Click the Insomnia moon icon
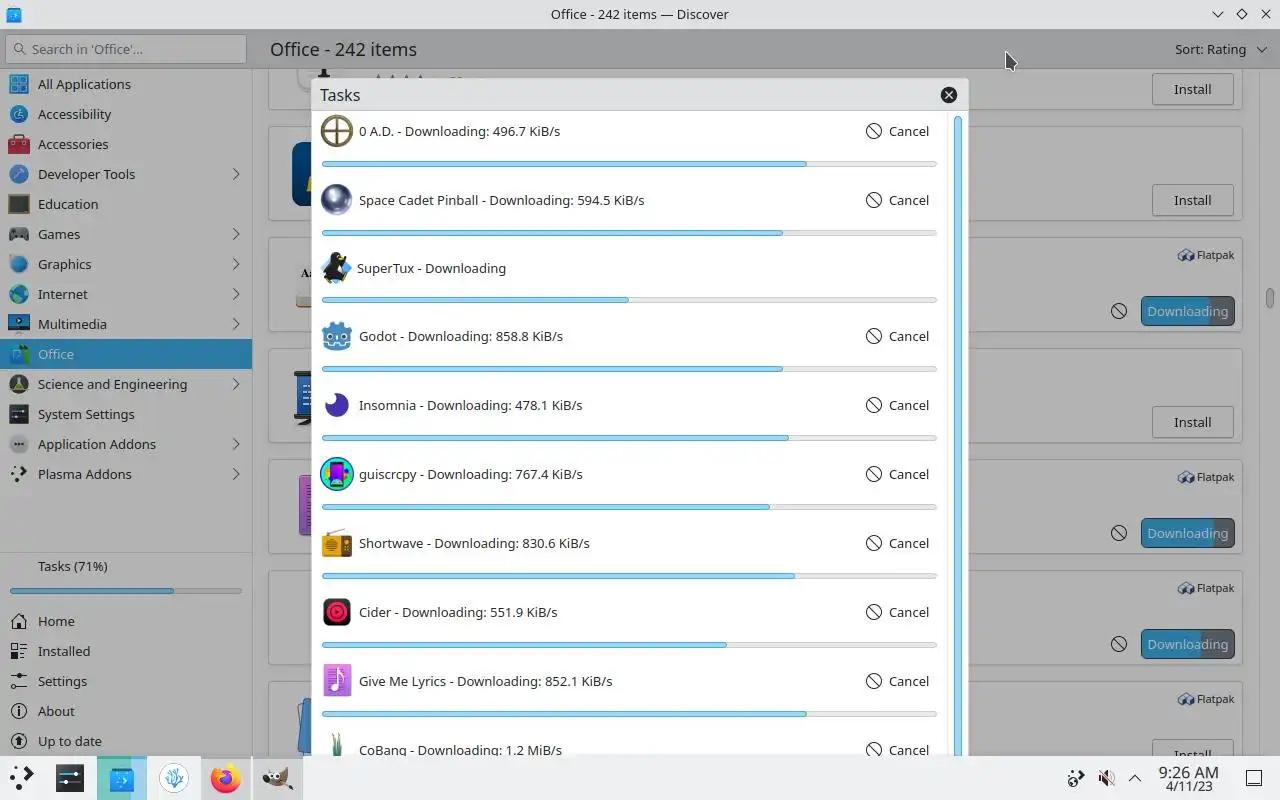Image resolution: width=1280 pixels, height=800 pixels. pyautogui.click(x=337, y=405)
